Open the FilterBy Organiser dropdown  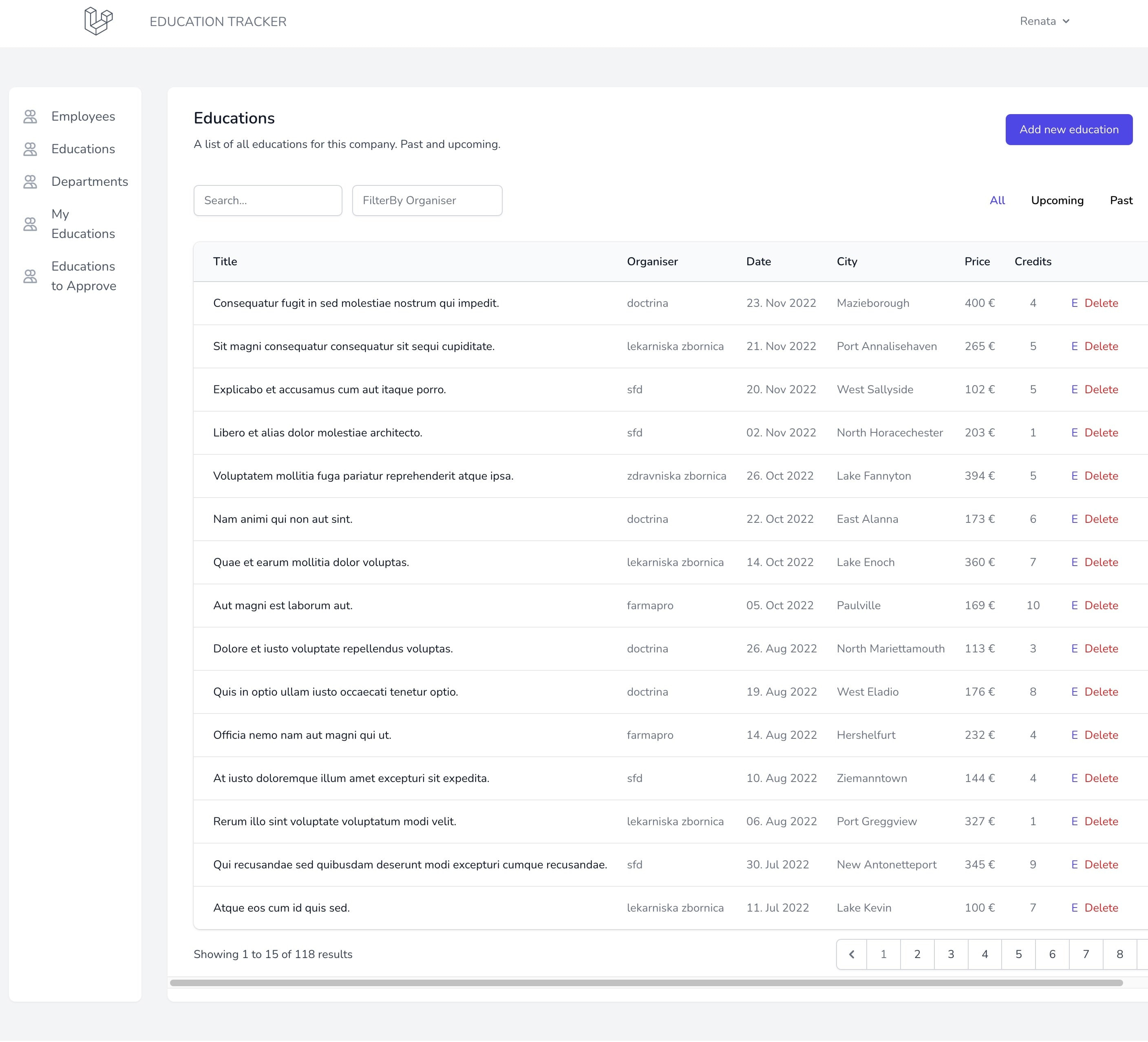(x=426, y=200)
